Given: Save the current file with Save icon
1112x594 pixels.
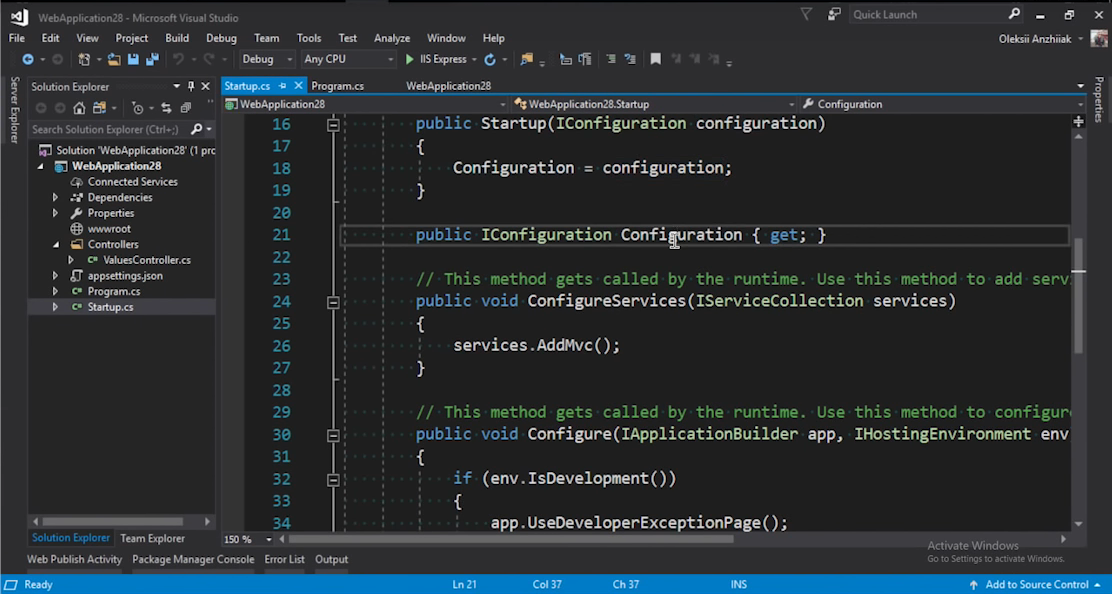Looking at the screenshot, I should point(133,60).
